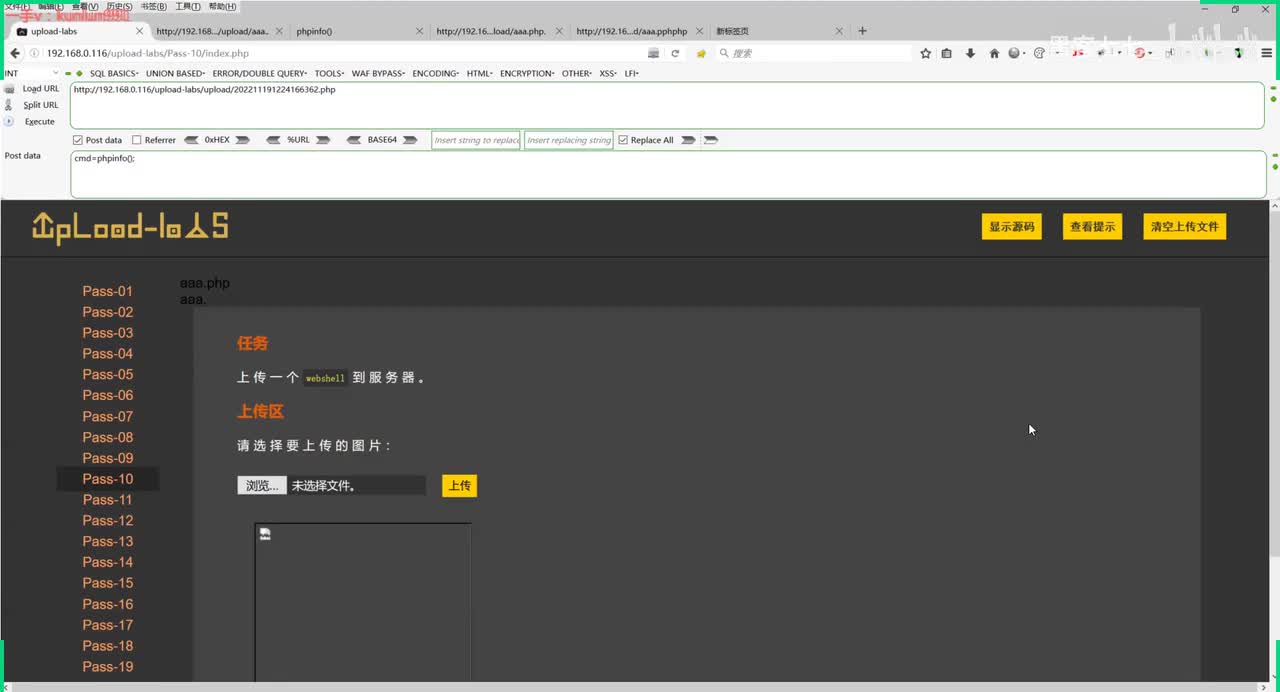Open the XSS dropdown
This screenshot has height=692, width=1280.
pyautogui.click(x=609, y=73)
